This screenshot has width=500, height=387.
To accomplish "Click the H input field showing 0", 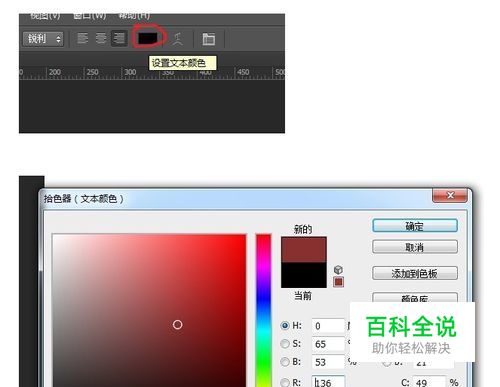I will [x=328, y=326].
